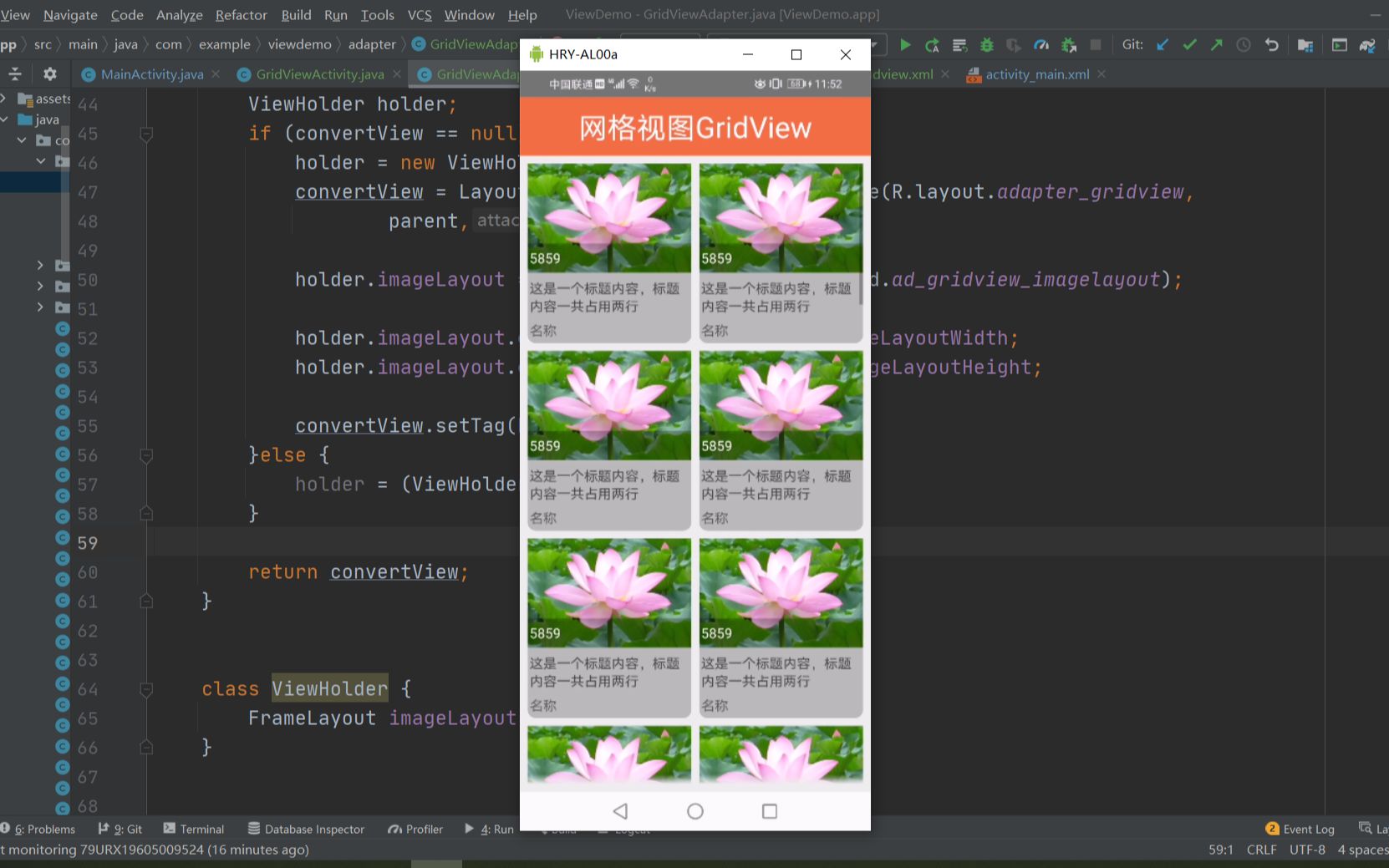Click the Git Rollback undo arrow
The image size is (1389, 868).
tap(1271, 44)
